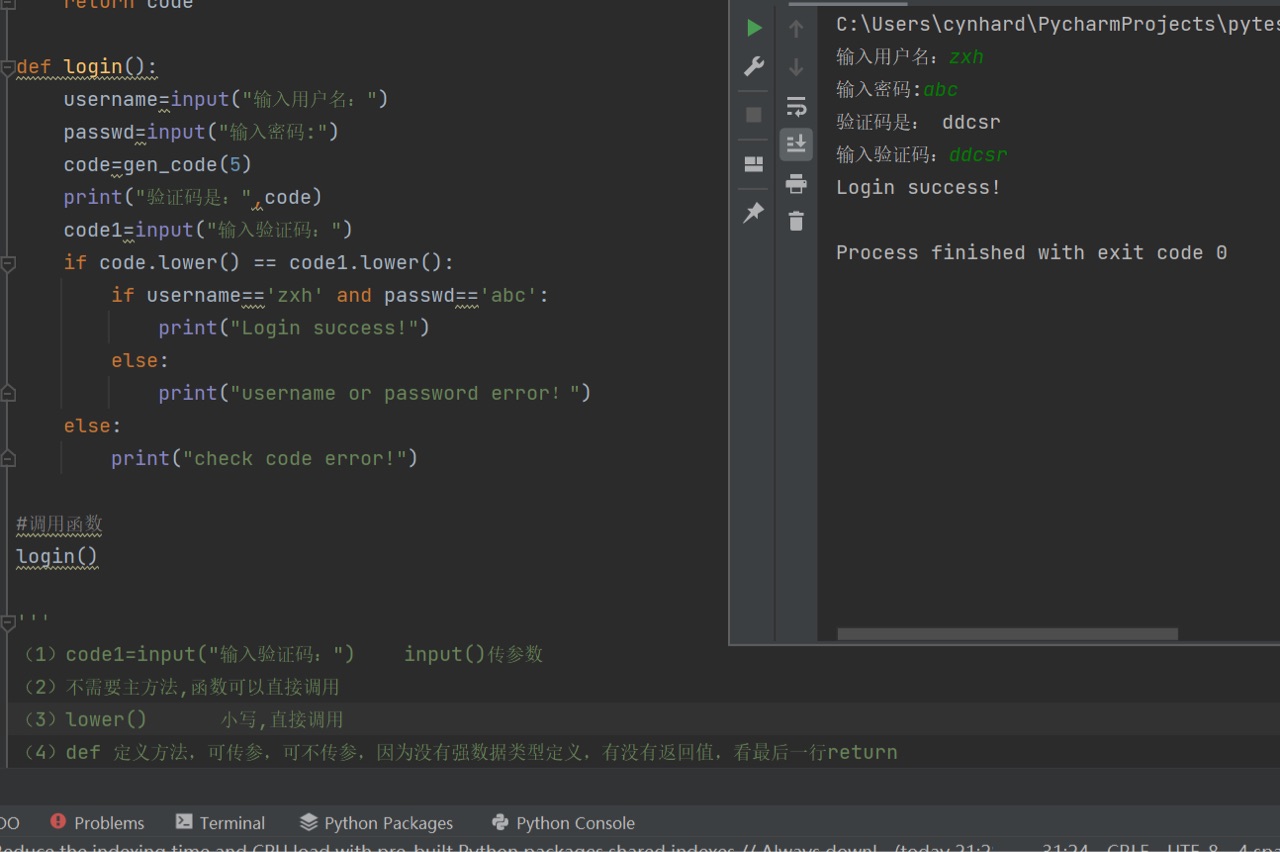Click the Up stack trace arrow
Viewport: 1280px width, 852px height.
[x=796, y=28]
